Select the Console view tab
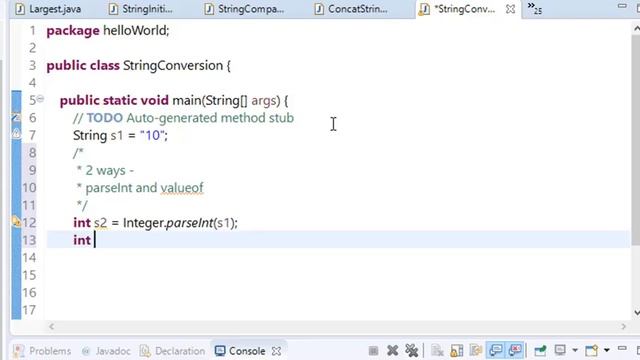Image resolution: width=640 pixels, height=360 pixels. pos(240,351)
